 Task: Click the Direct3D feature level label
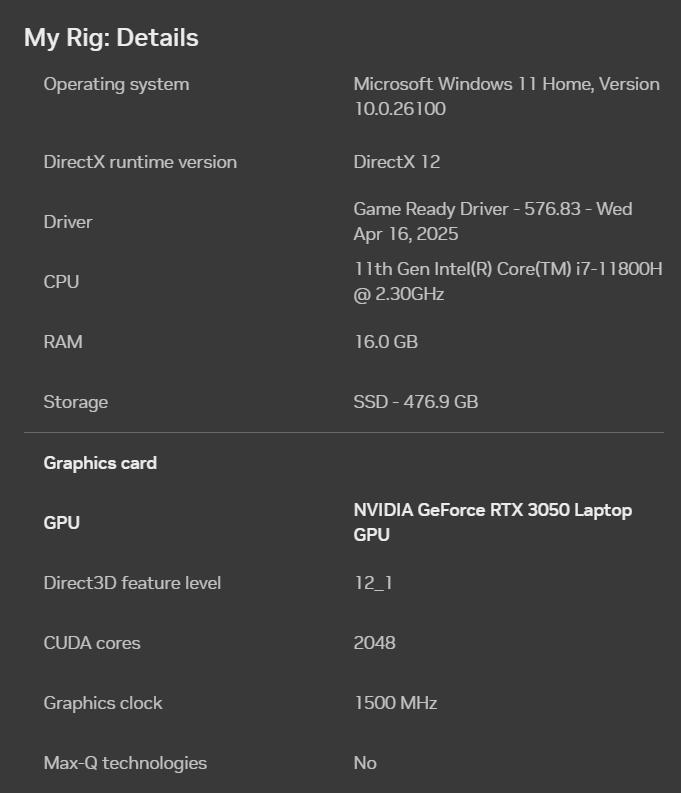click(132, 583)
